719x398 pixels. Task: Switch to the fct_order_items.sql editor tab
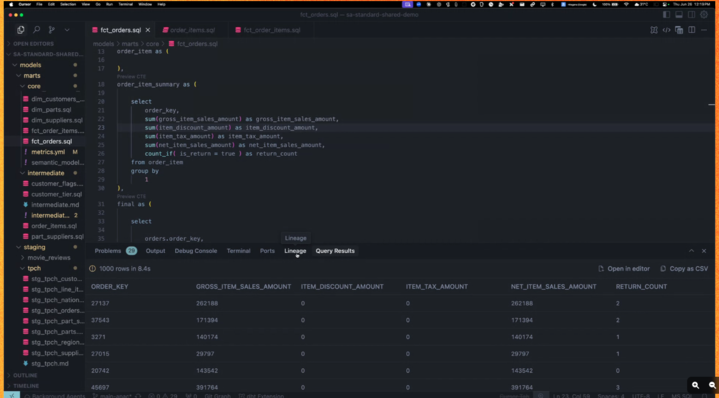tap(271, 30)
